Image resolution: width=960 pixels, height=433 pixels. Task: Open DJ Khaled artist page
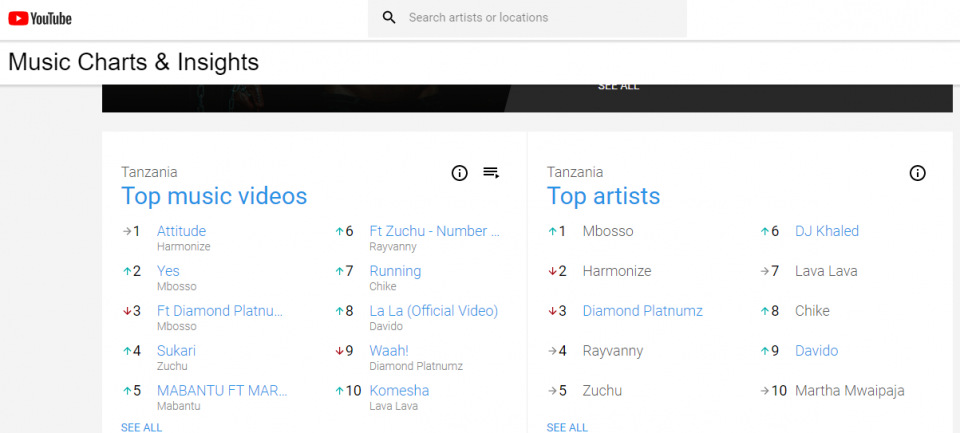[826, 231]
